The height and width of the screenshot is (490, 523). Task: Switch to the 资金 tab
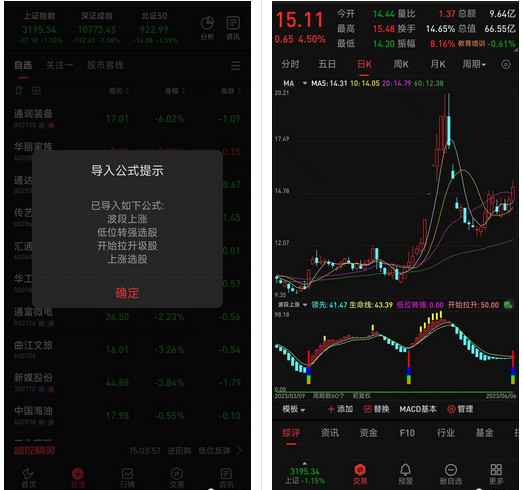(368, 433)
